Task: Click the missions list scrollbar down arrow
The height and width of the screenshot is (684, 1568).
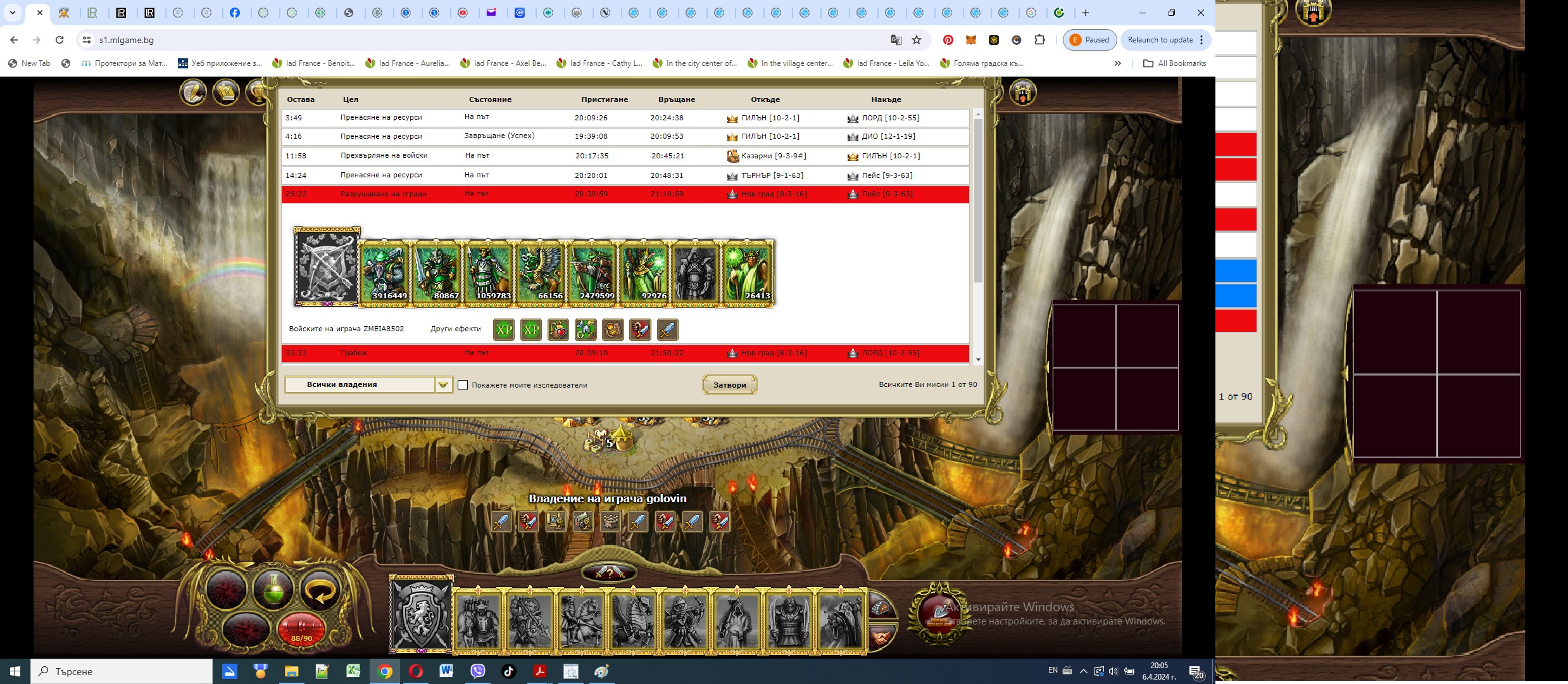Action: pyautogui.click(x=978, y=360)
